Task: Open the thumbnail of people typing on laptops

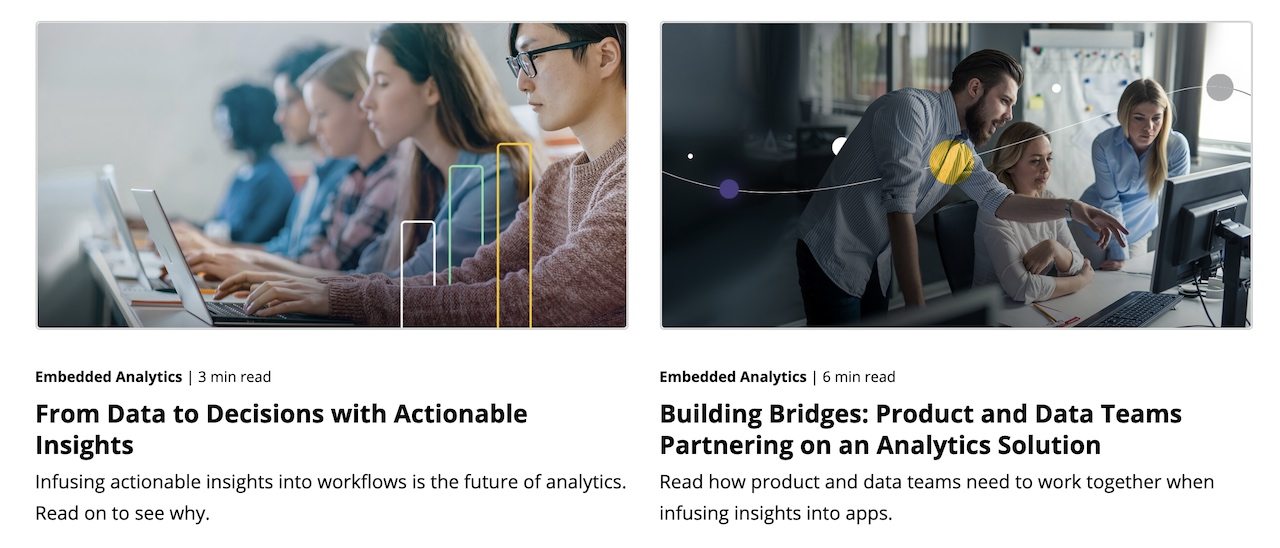Action: click(x=332, y=175)
